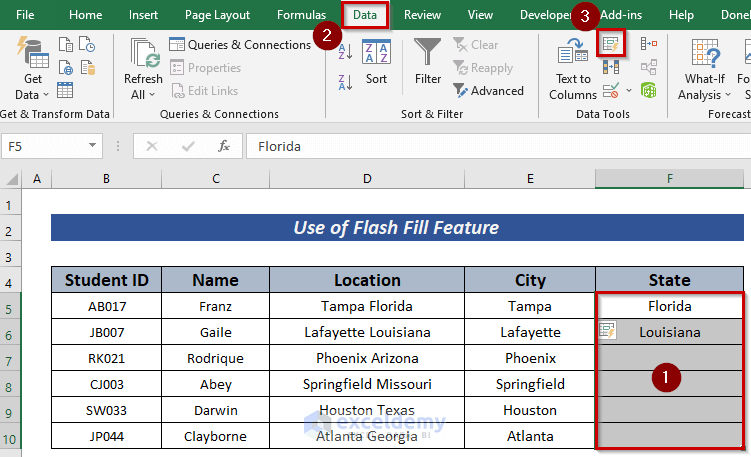The image size is (751, 457).
Task: Click the Flash Fill options icon beside Louisiana
Action: point(606,329)
